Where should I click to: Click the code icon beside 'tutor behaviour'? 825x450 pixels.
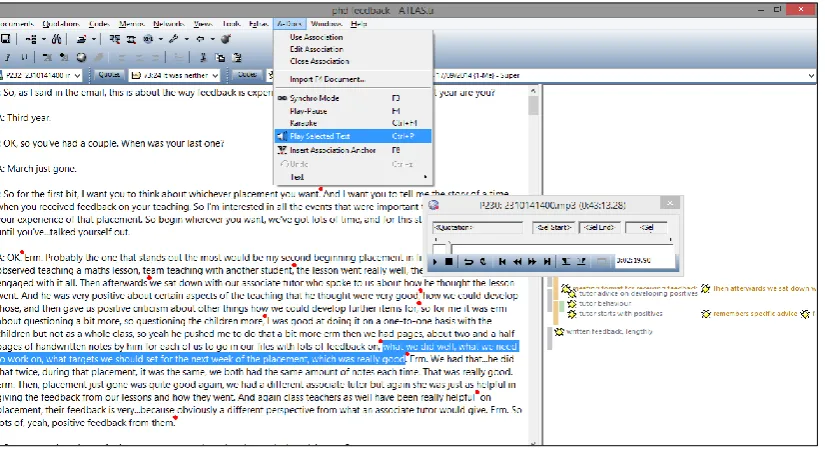click(571, 304)
